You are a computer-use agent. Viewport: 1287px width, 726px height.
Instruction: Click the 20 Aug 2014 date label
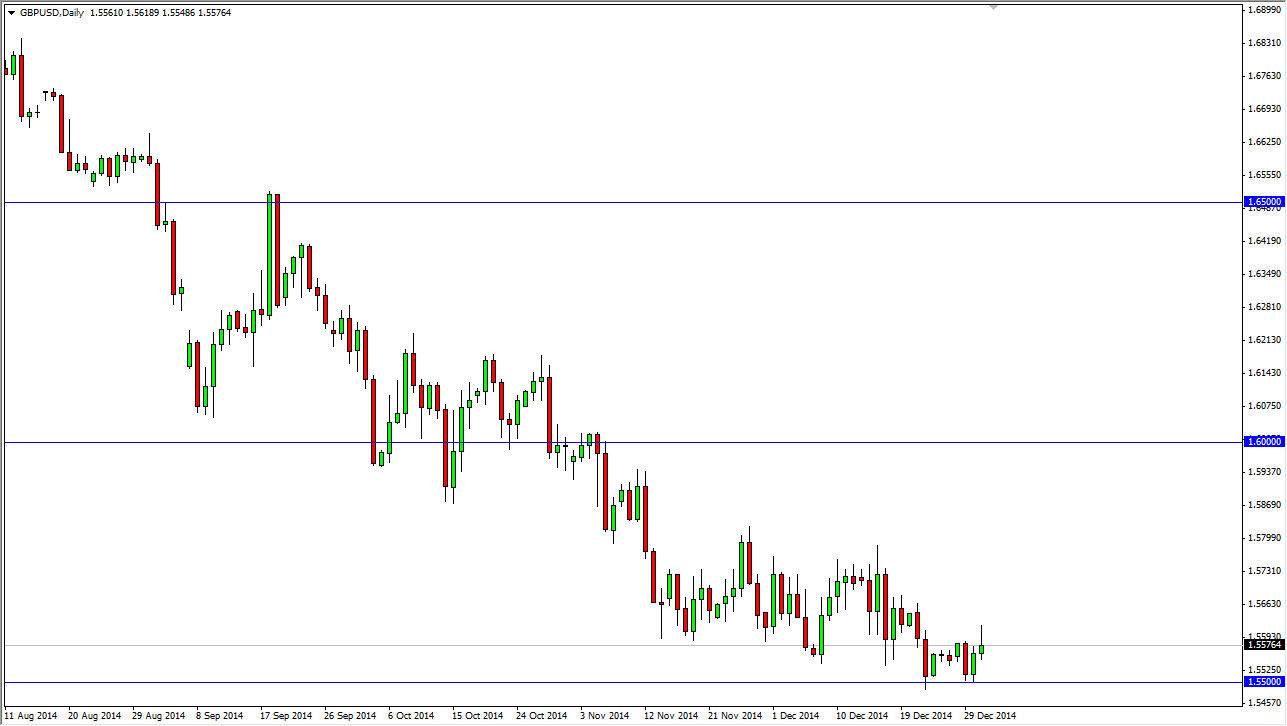94,716
